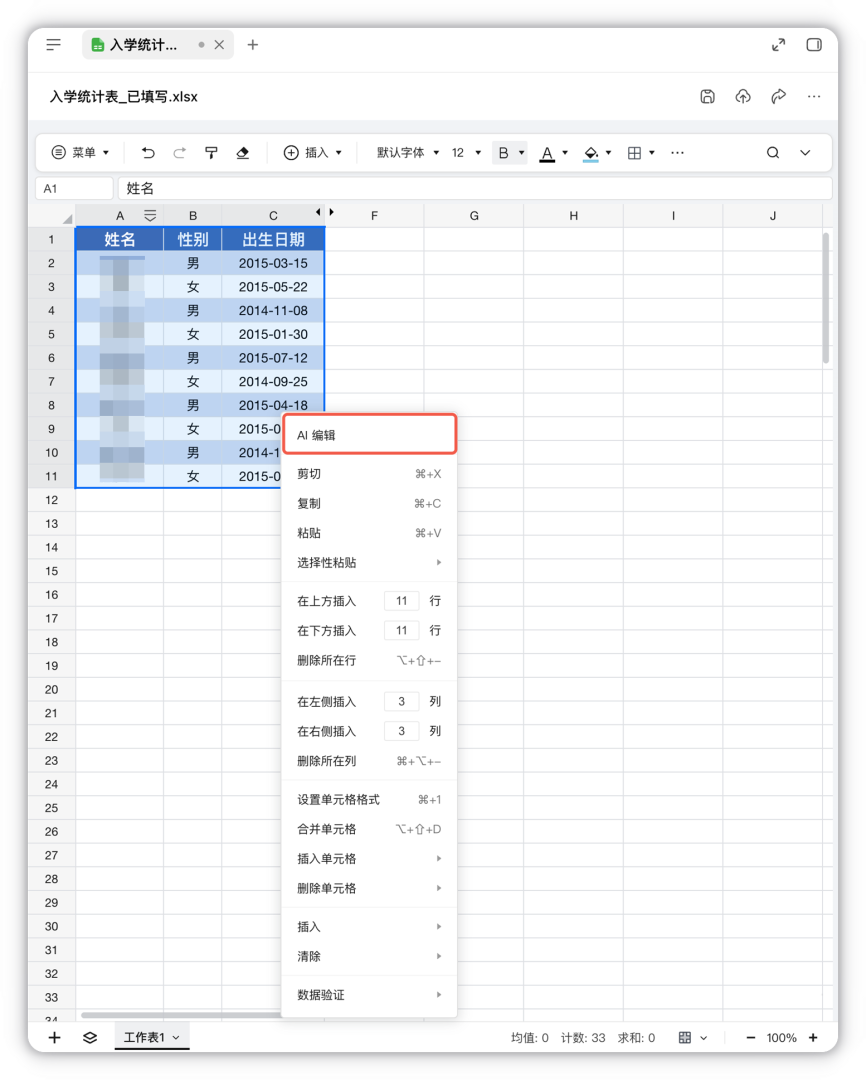Expand hidden columns arrows after column C
Image resolution: width=866 pixels, height=1080 pixels.
(324, 213)
